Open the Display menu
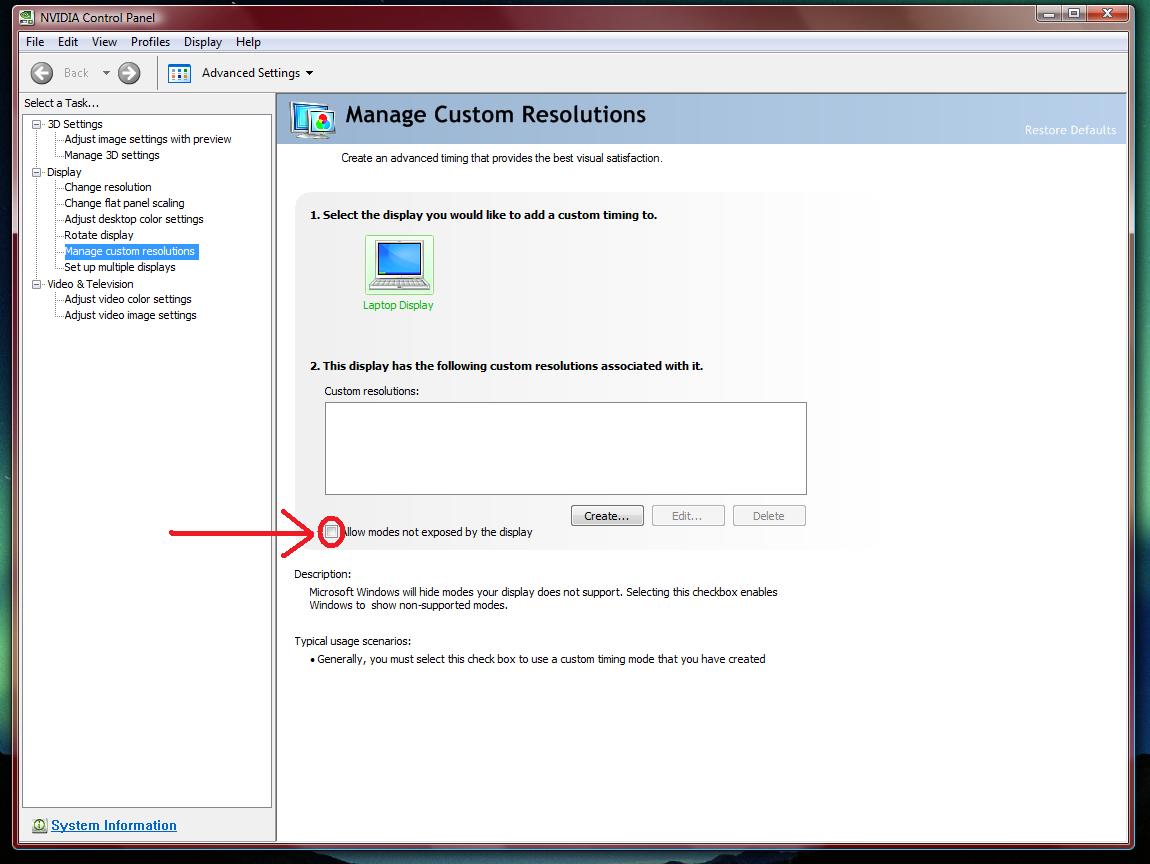1150x864 pixels. coord(202,42)
